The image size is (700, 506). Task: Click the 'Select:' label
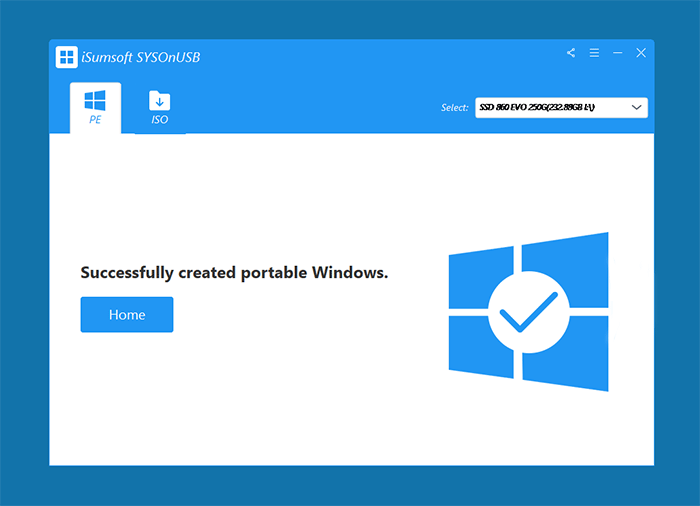454,108
